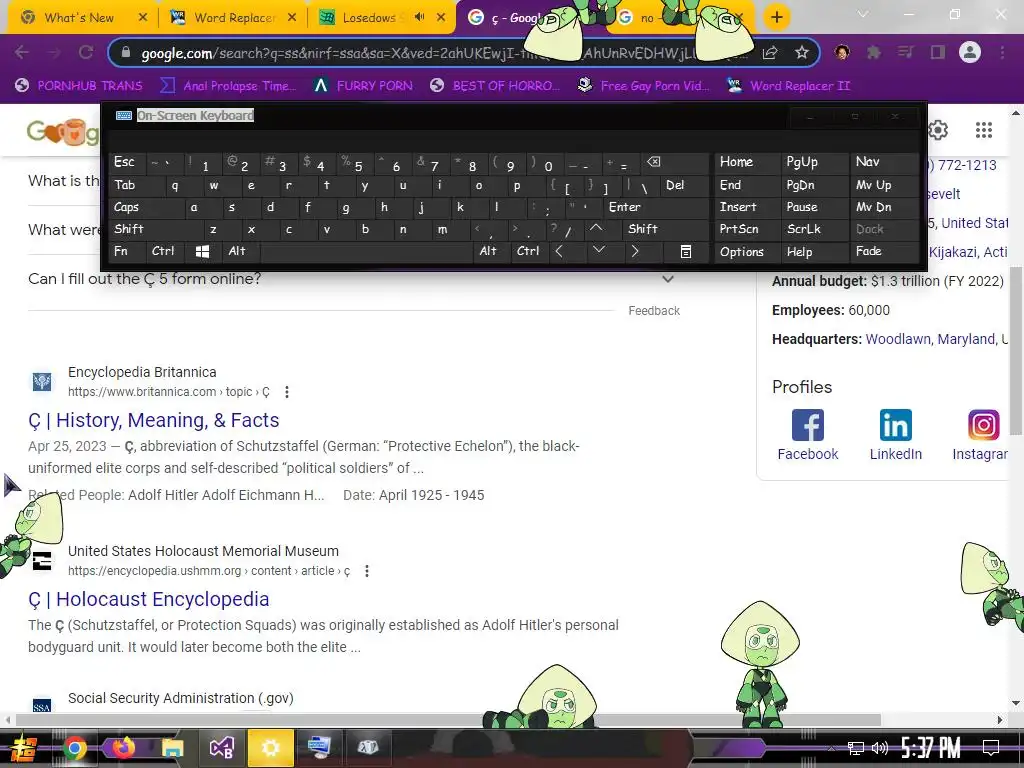Open the Google apps grid icon
This screenshot has width=1024, height=768.
pyautogui.click(x=984, y=130)
